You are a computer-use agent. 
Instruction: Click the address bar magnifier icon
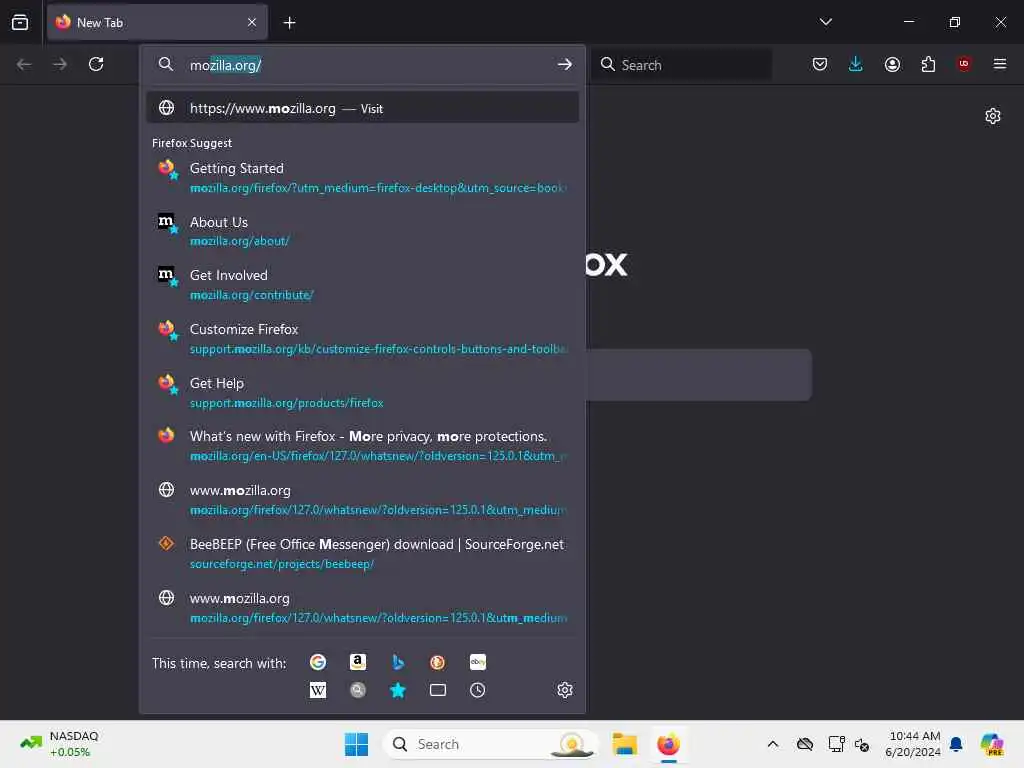coord(166,64)
